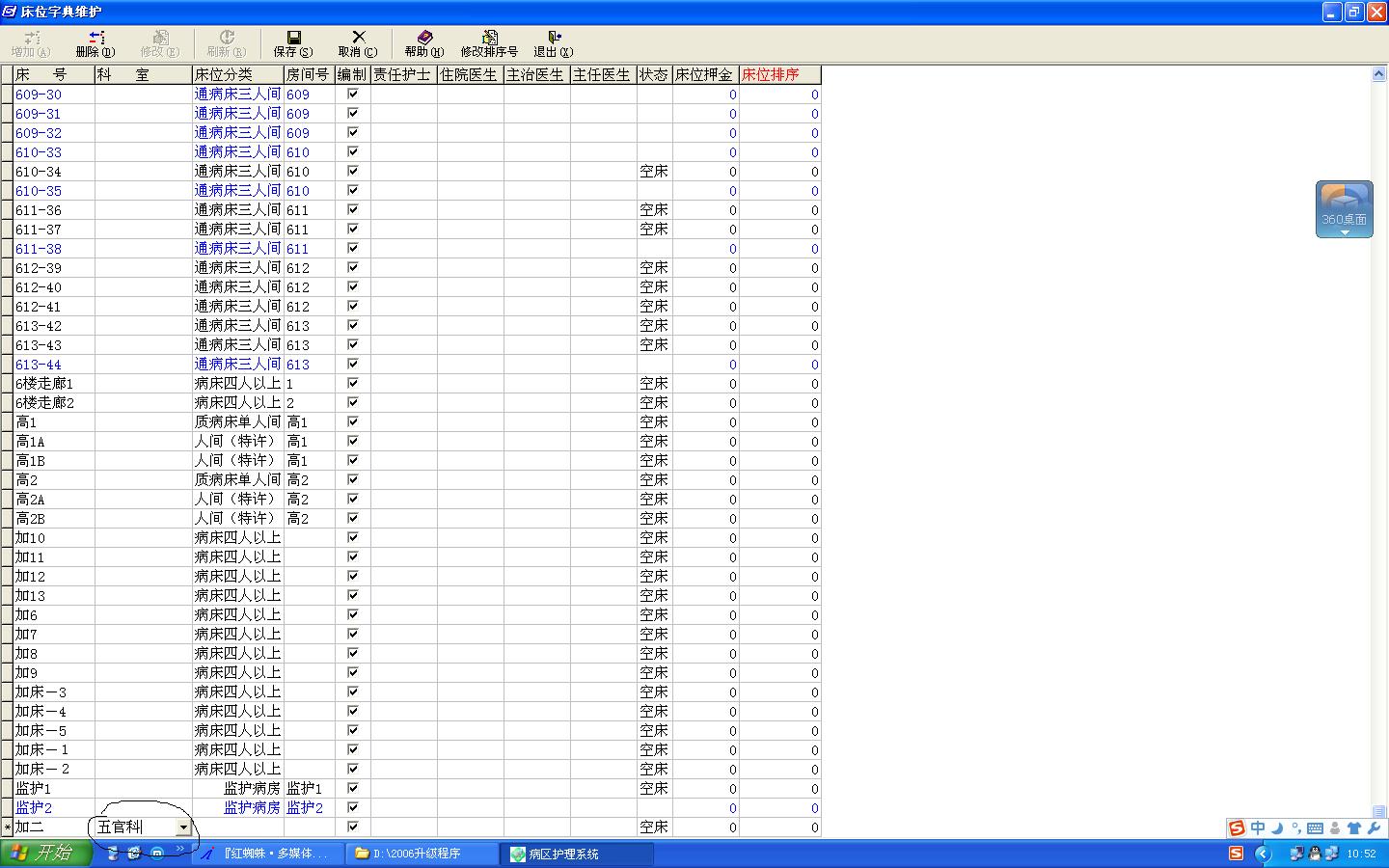1389x868 pixels.
Task: Click the vertical scrollbar up arrow
Action: (1379, 74)
